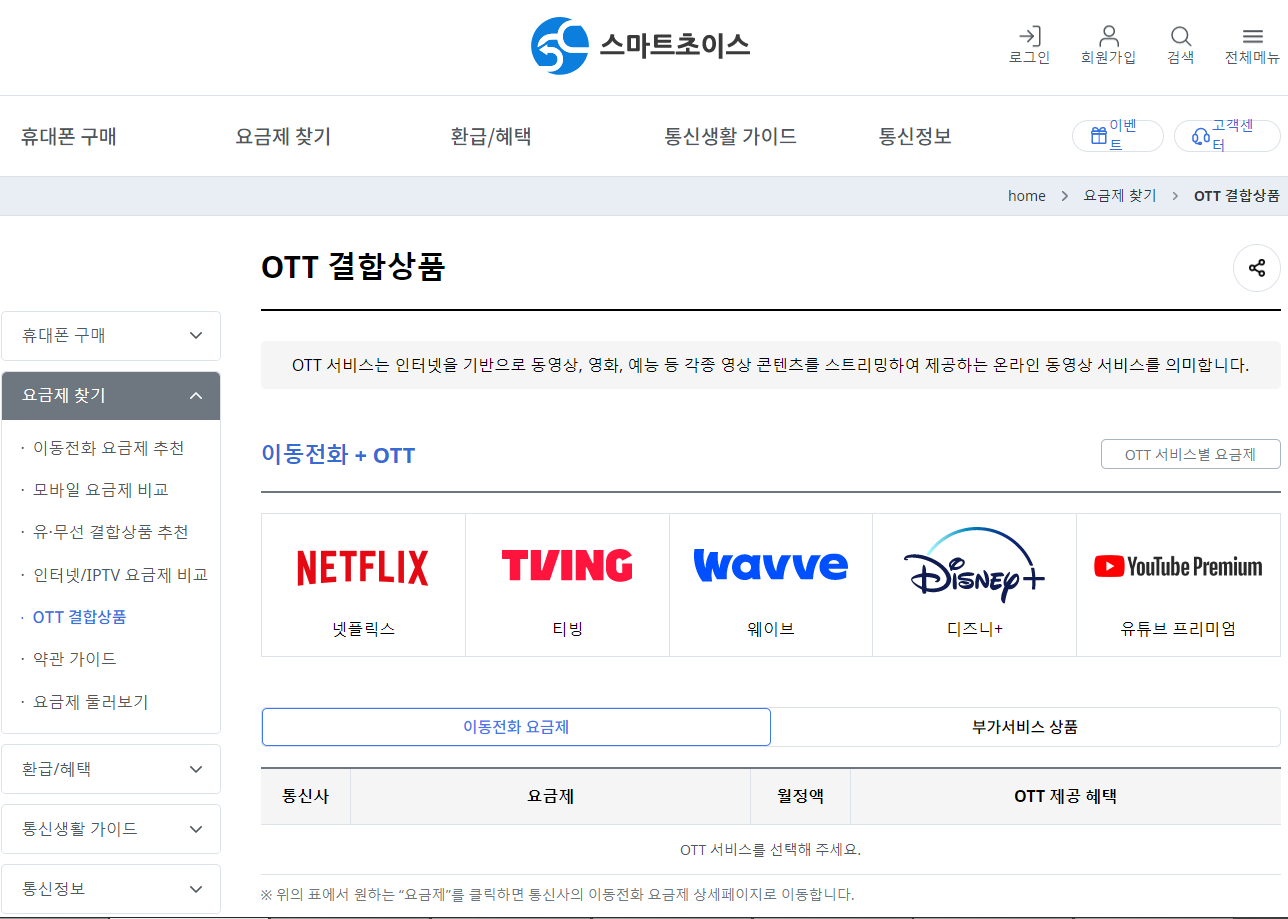Image resolution: width=1288 pixels, height=919 pixels.
Task: Click the 유튜브 프리미엄 label text
Action: tap(1178, 629)
